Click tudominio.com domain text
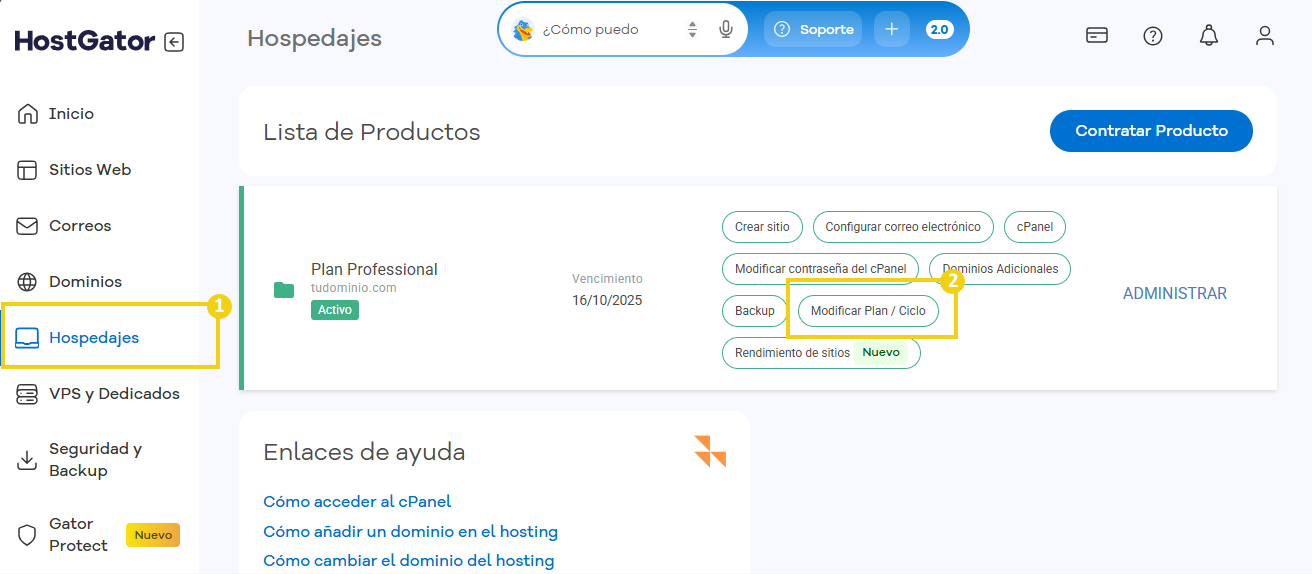Image resolution: width=1312 pixels, height=574 pixels. click(354, 288)
